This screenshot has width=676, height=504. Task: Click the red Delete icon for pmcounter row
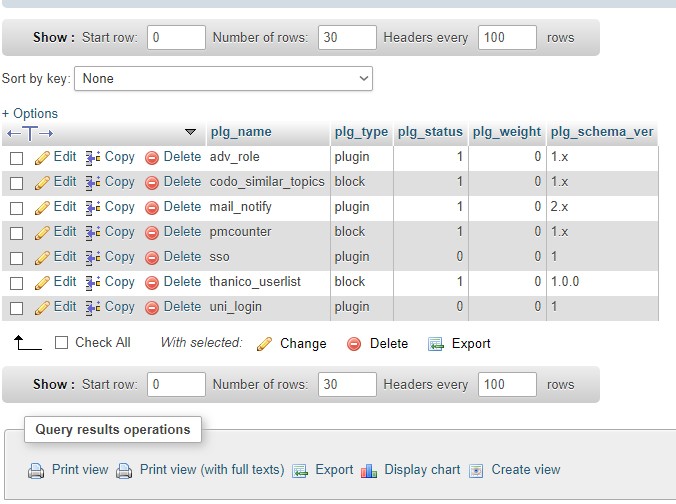(x=152, y=233)
